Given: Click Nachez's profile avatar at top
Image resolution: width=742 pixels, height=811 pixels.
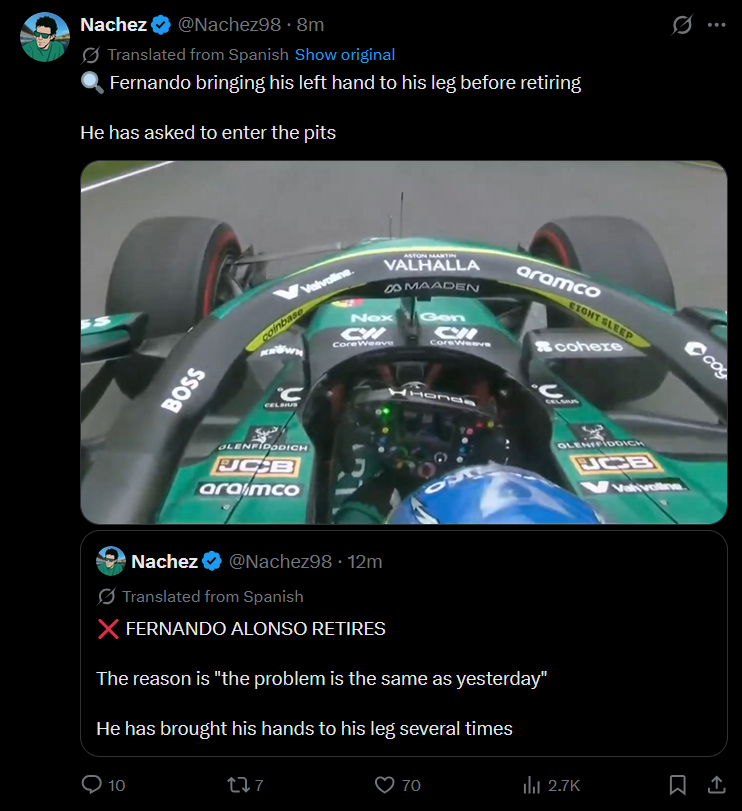Looking at the screenshot, I should [x=44, y=37].
